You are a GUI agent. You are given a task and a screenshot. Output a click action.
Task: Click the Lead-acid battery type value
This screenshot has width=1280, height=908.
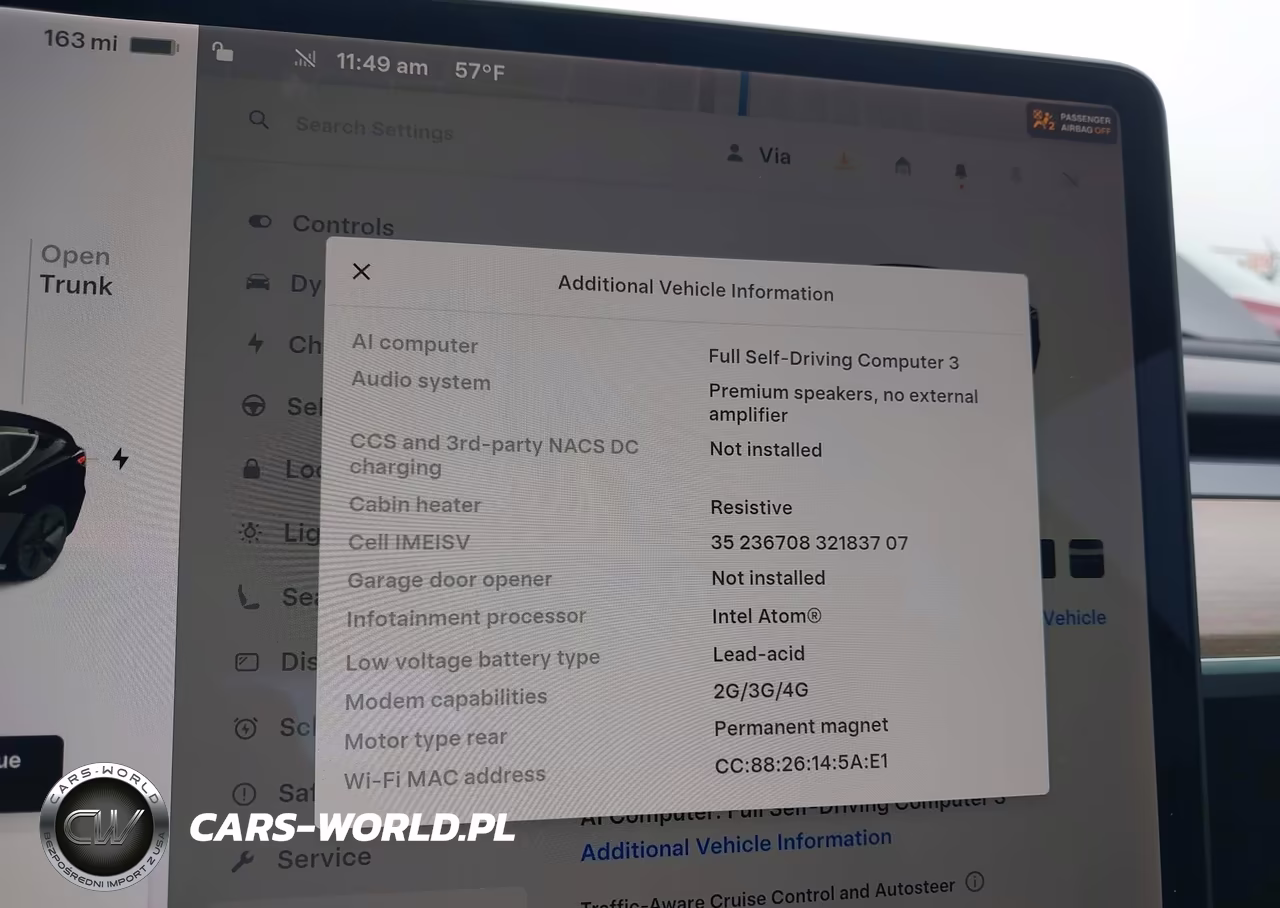tap(759, 654)
